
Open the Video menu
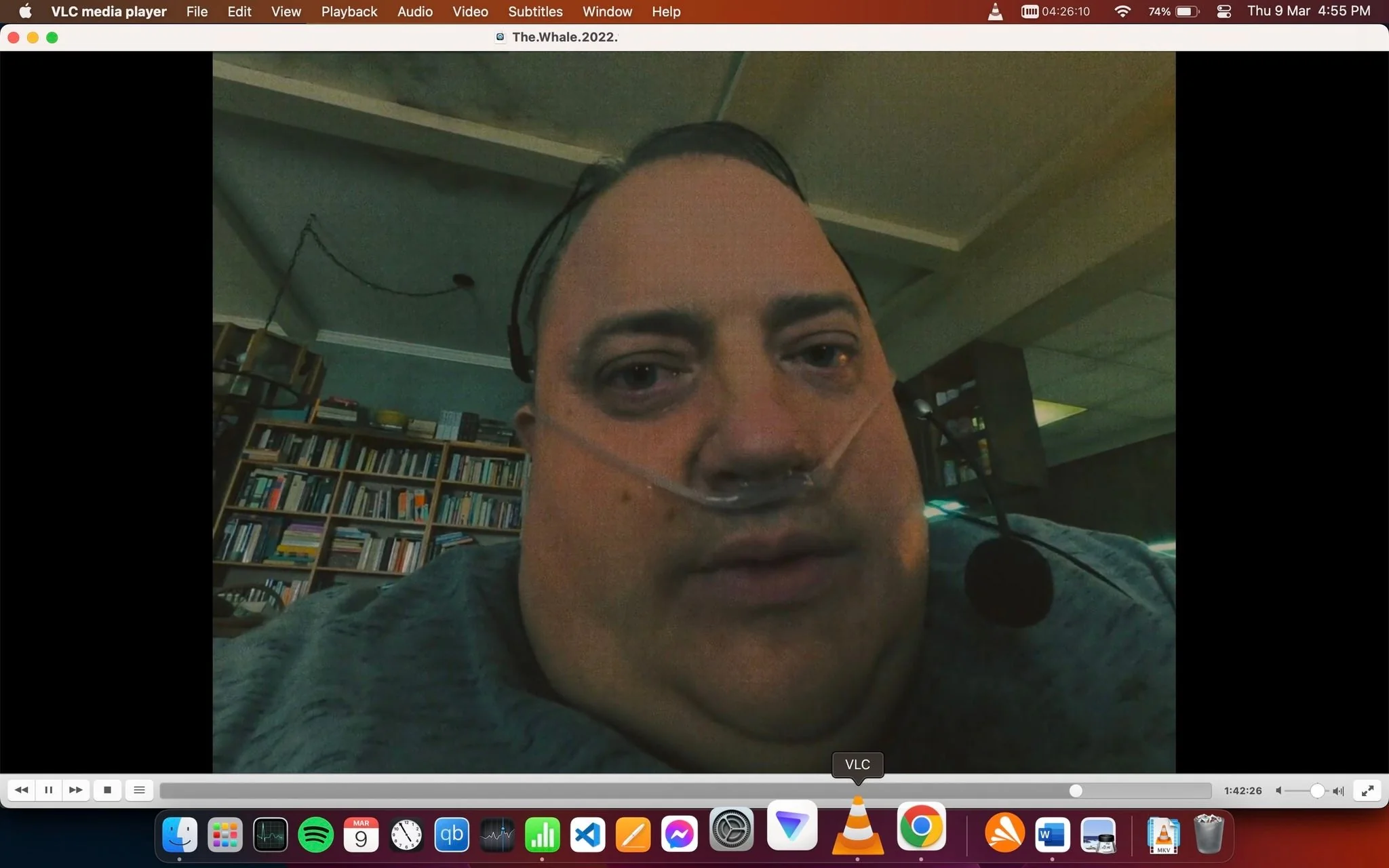[470, 12]
